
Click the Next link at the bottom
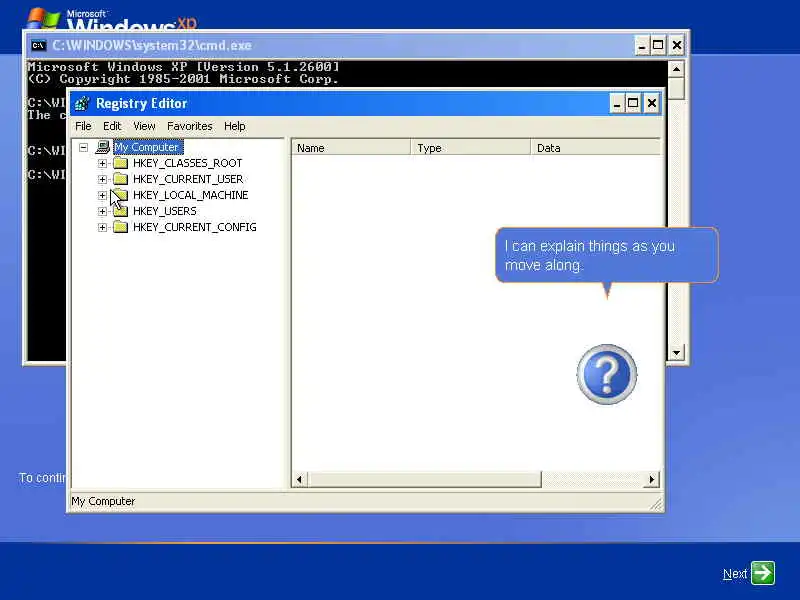[x=735, y=574]
